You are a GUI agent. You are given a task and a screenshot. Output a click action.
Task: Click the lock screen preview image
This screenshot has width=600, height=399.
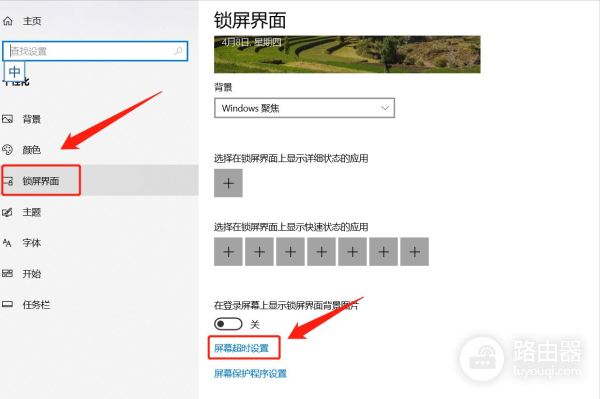coord(347,54)
